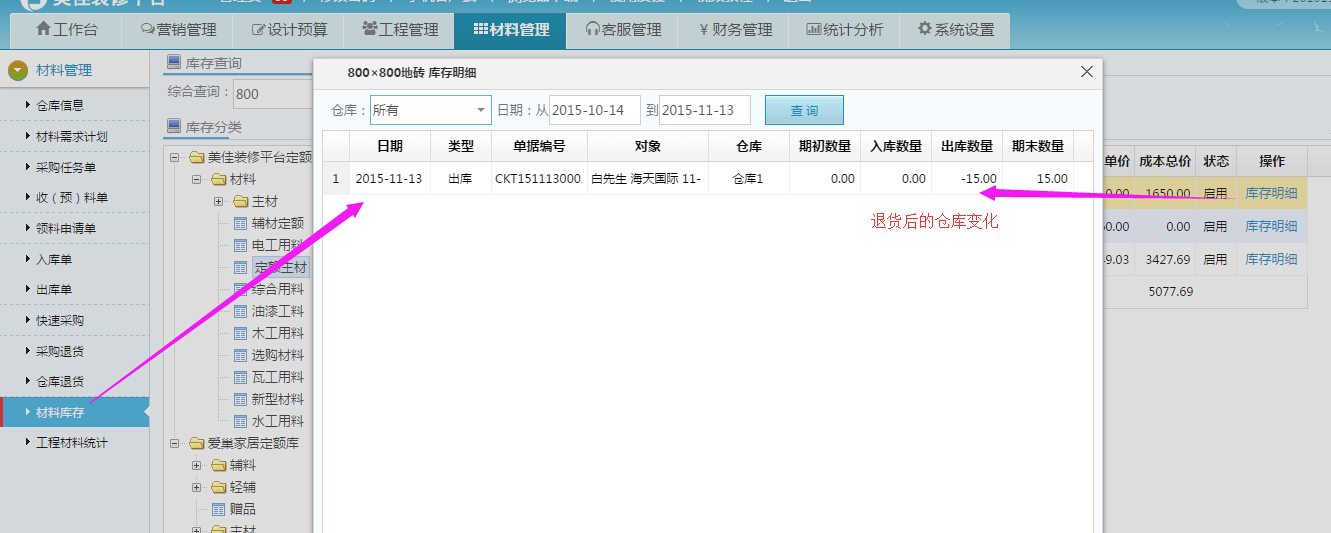
Task: Select 油漆工料 in the category tree
Action: tap(277, 311)
